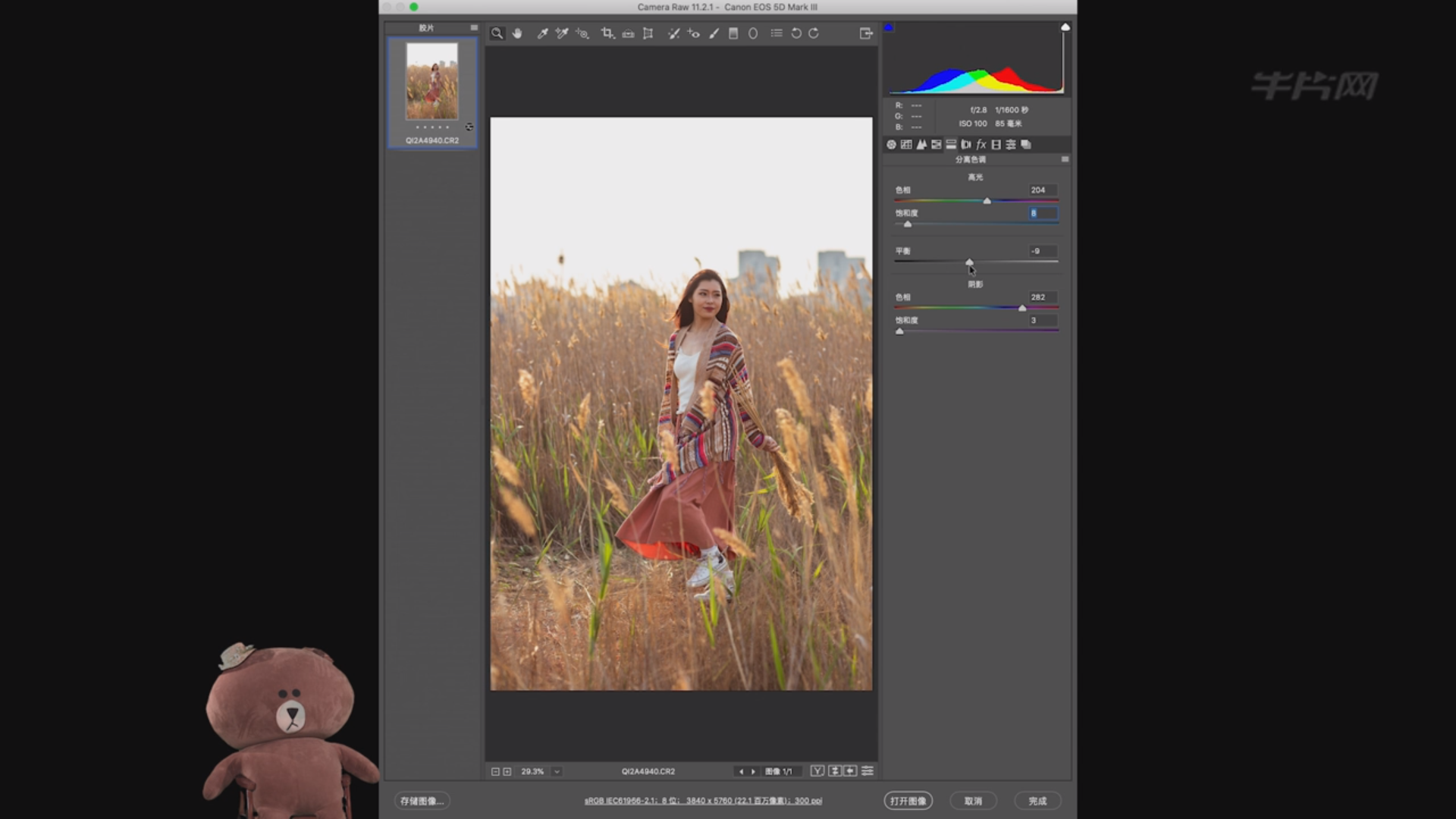The height and width of the screenshot is (819, 1456).
Task: Click the zoom in plus button
Action: click(507, 771)
